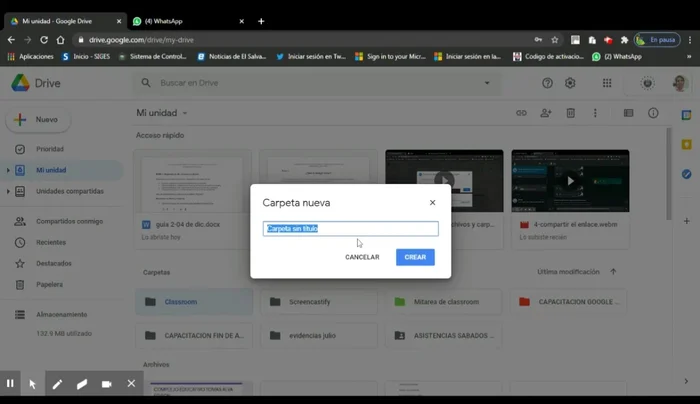Click the folder name input field
The image size is (700, 404).
click(x=350, y=229)
